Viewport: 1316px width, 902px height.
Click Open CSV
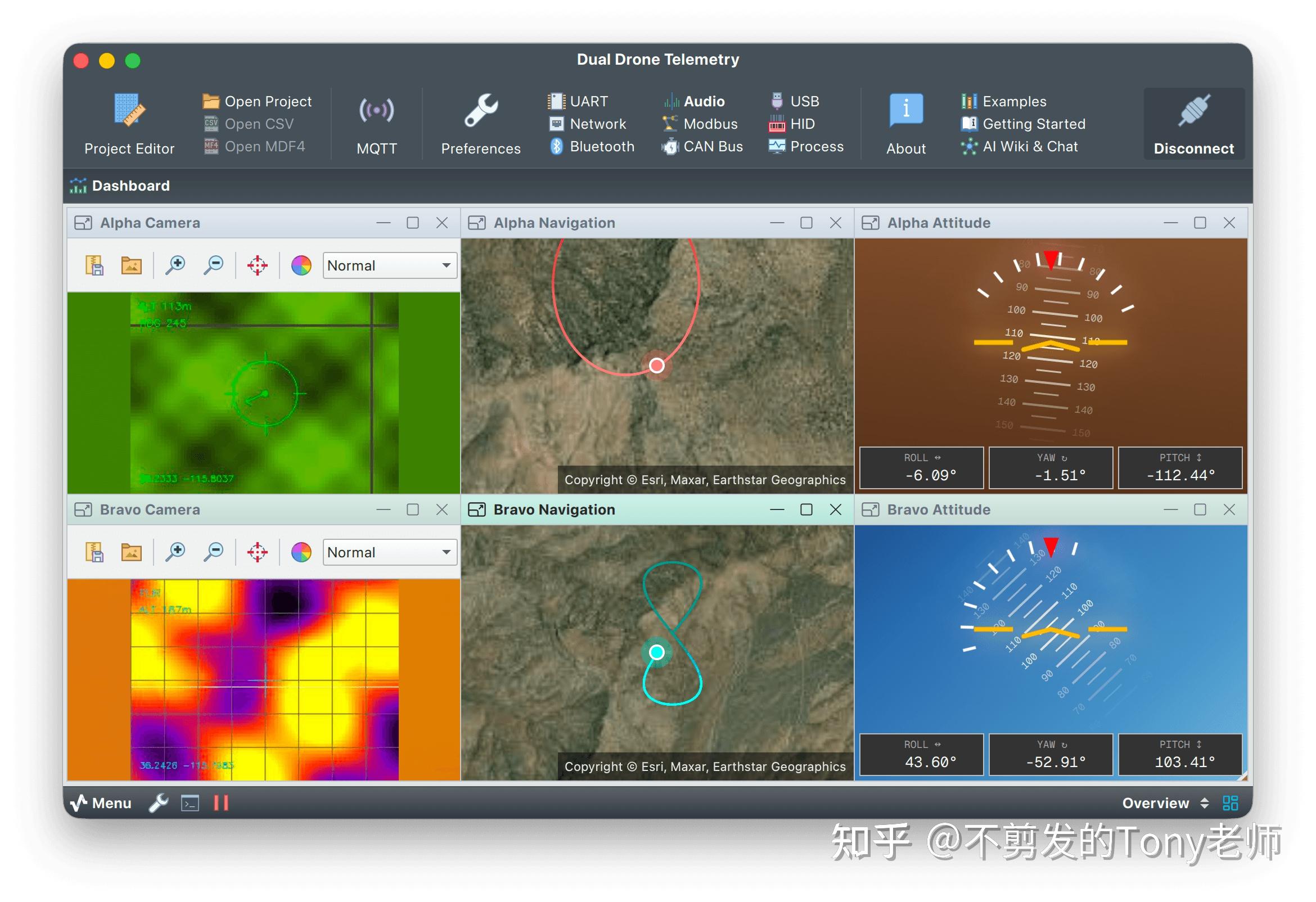tap(249, 124)
